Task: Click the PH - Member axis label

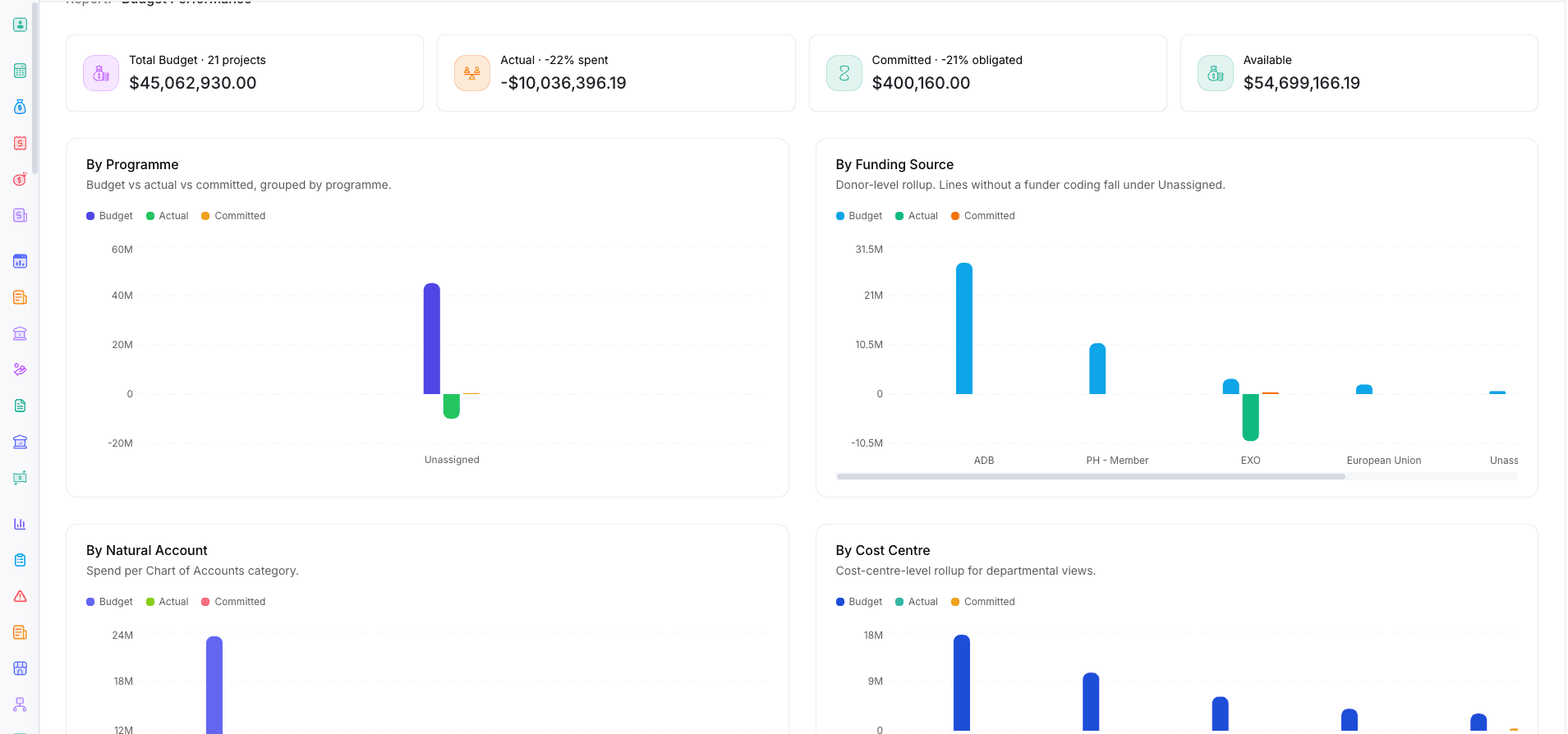Action: [1117, 461]
